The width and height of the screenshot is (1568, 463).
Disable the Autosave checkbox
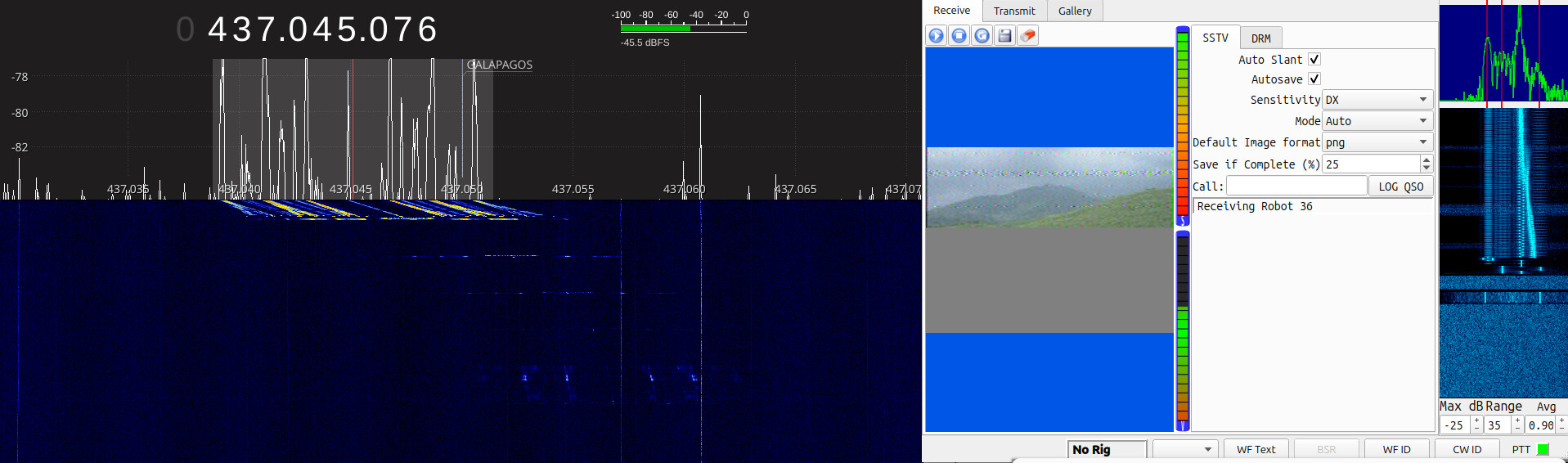coord(1314,79)
